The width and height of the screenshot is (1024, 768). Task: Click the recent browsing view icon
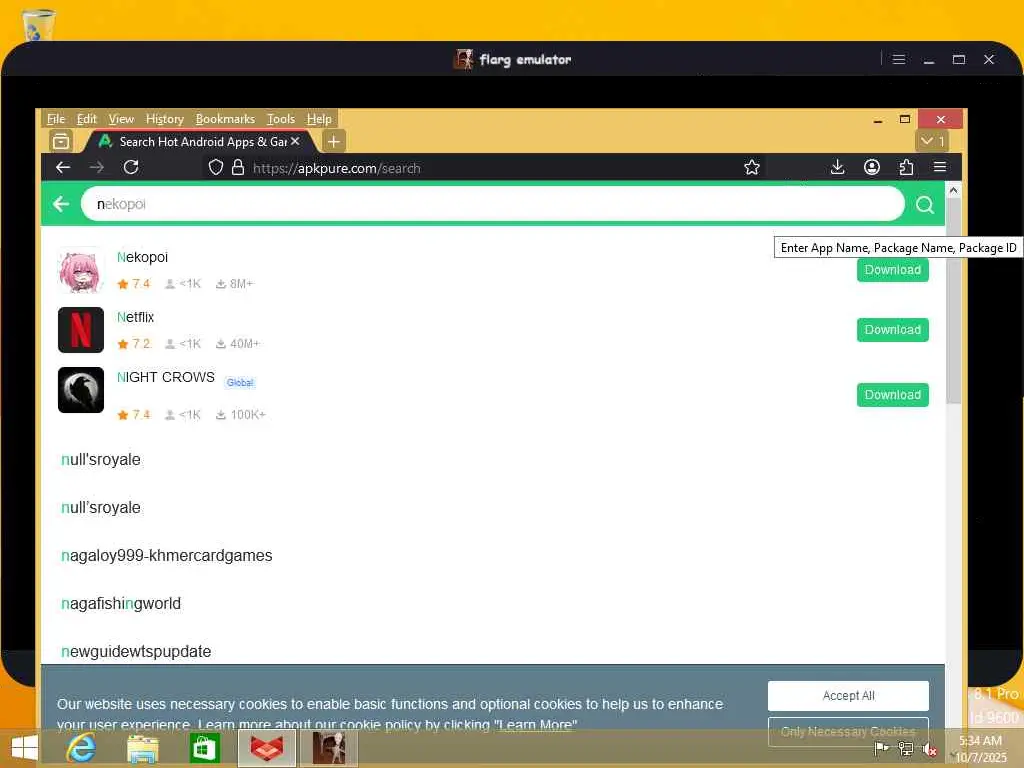[61, 141]
